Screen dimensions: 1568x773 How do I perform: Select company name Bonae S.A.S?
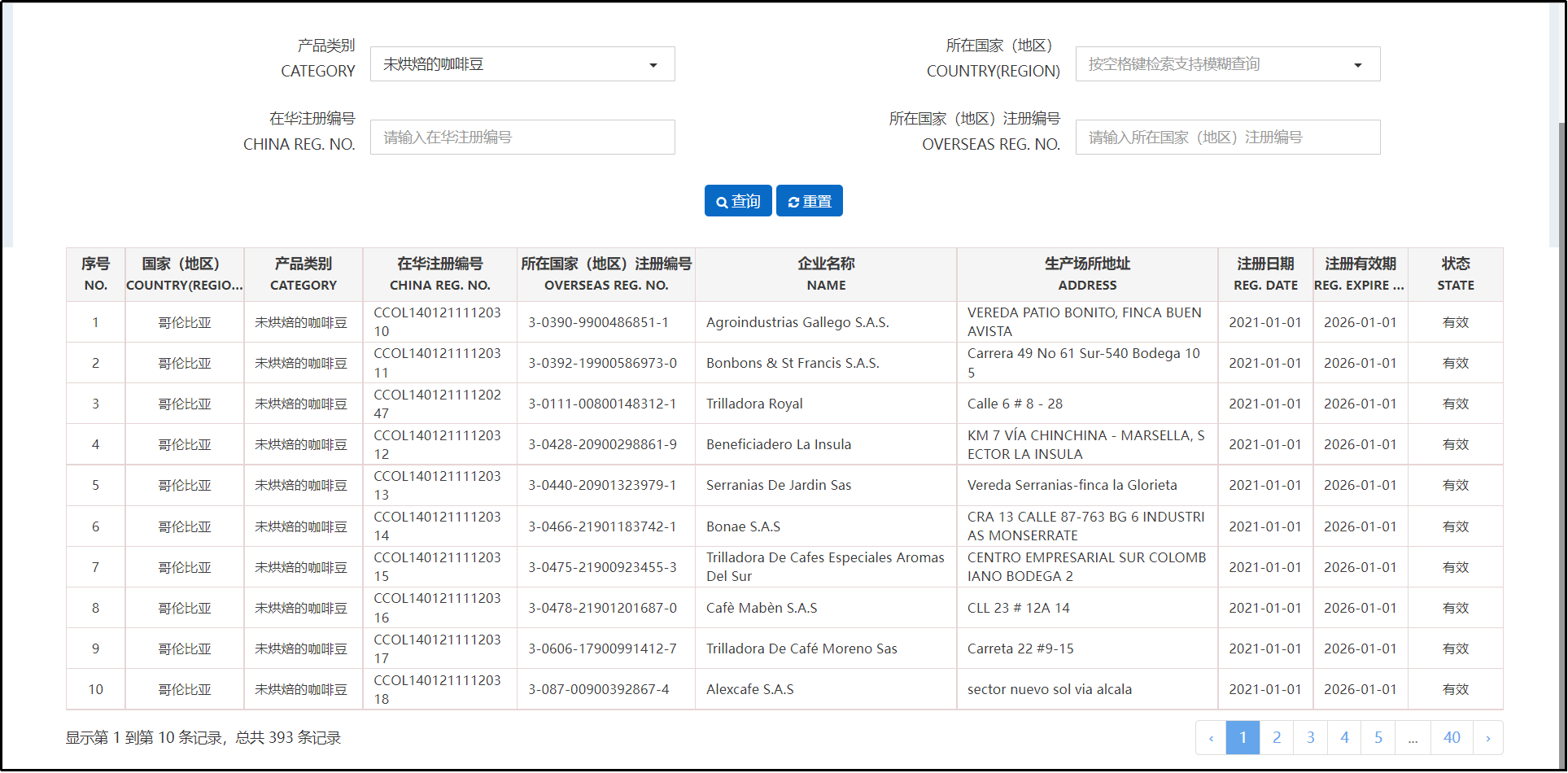tap(743, 526)
